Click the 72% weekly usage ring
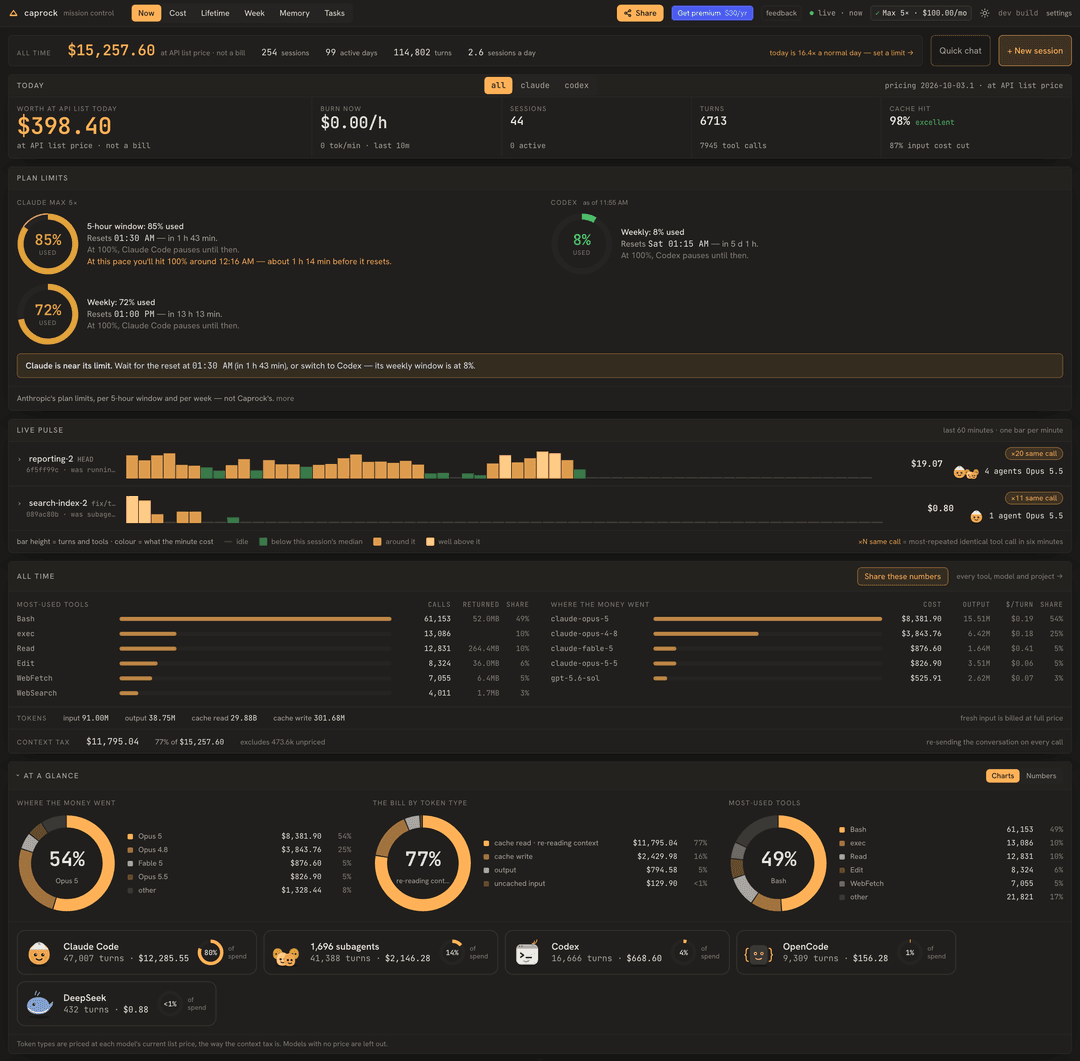1080x1061 pixels. click(x=48, y=314)
